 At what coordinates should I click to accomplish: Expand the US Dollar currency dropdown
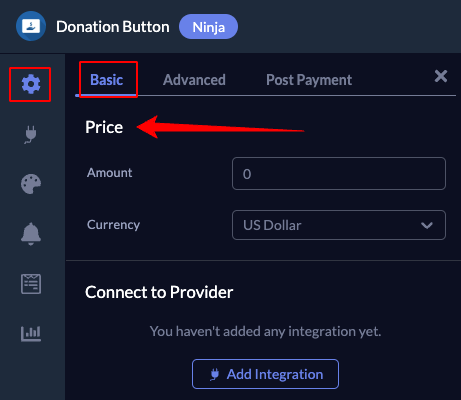[339, 225]
